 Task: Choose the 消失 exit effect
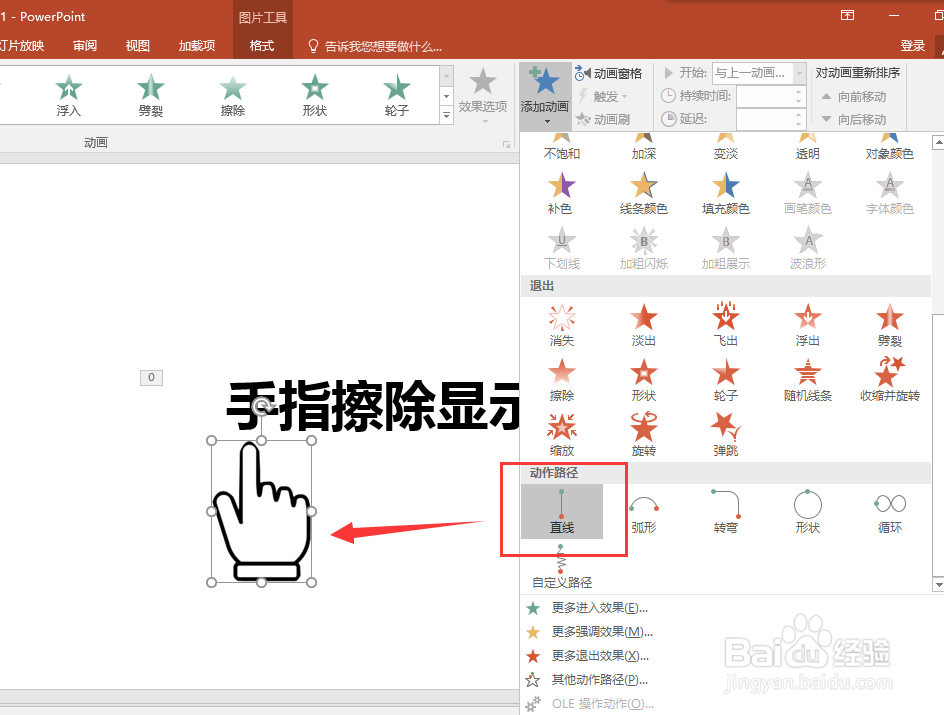click(x=561, y=326)
